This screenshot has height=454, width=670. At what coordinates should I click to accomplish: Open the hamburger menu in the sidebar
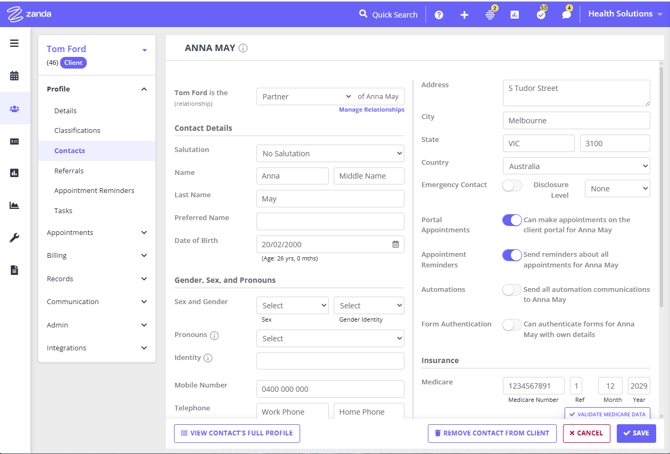(14, 43)
